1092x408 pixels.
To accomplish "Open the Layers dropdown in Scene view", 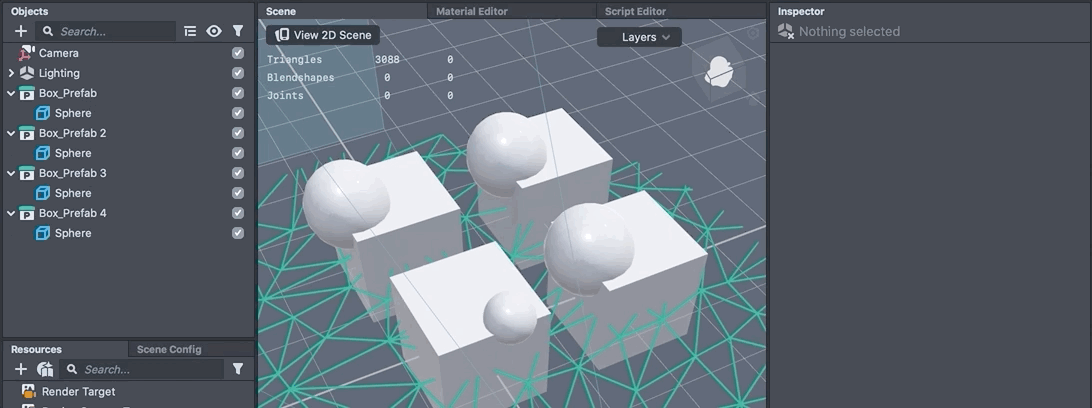I will 639,37.
